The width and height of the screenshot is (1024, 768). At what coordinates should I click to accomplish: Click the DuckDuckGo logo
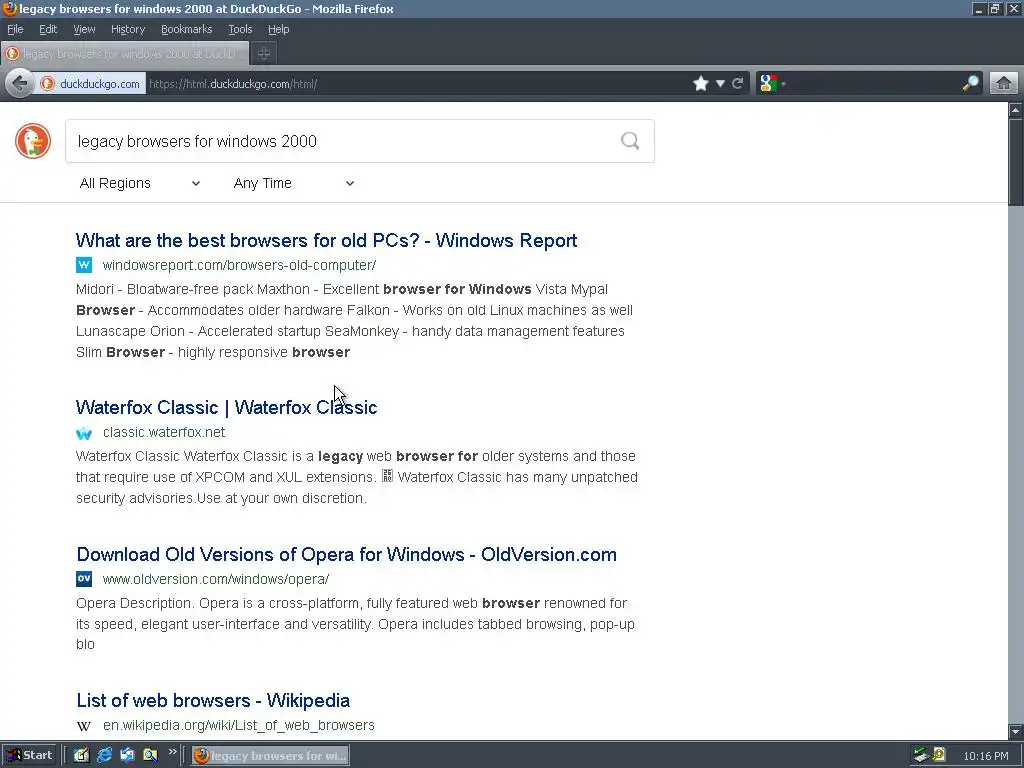click(x=33, y=141)
